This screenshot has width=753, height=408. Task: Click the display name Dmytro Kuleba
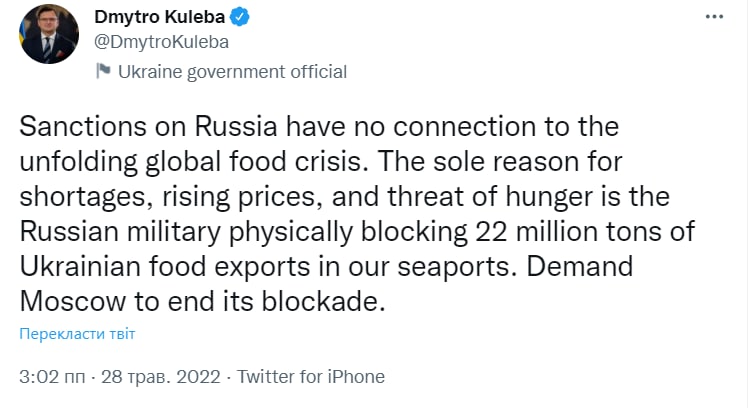(x=159, y=18)
